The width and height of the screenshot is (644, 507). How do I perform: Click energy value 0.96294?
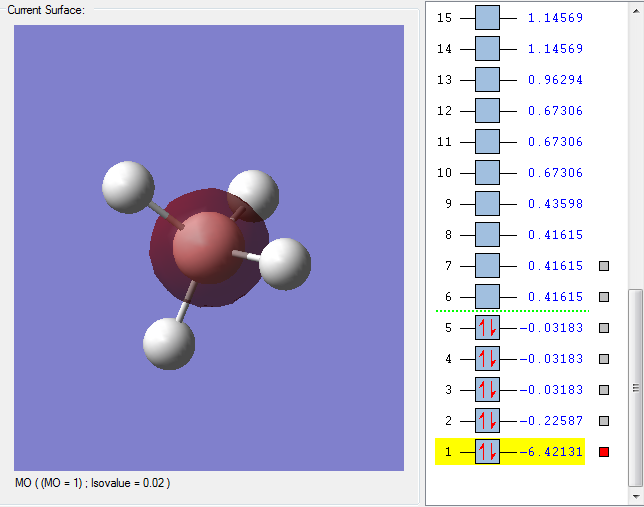click(x=555, y=80)
